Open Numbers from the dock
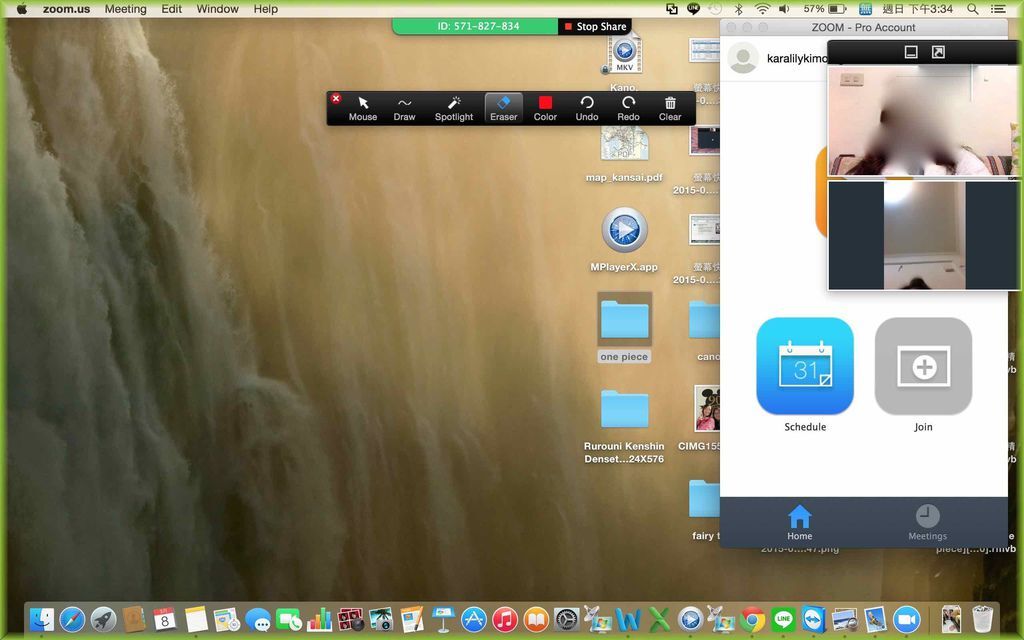Image resolution: width=1024 pixels, height=640 pixels. [319, 619]
